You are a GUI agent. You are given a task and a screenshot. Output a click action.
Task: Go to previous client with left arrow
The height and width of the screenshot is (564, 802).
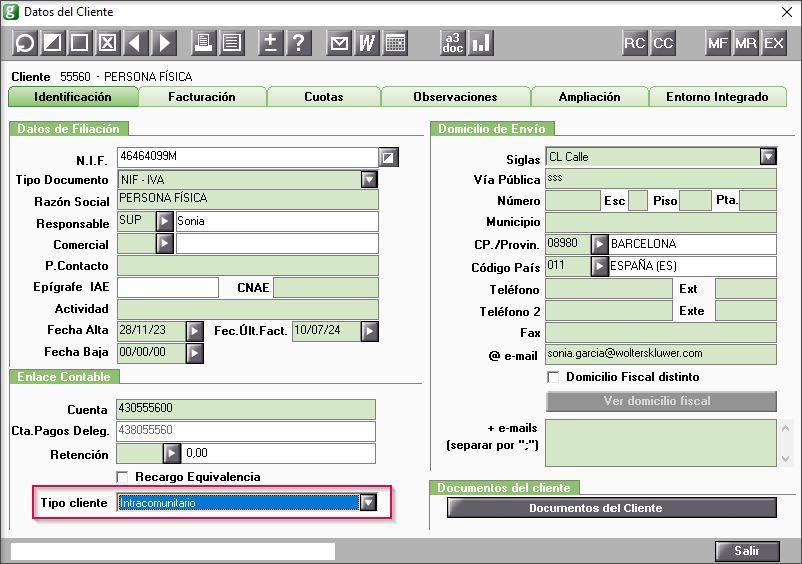pyautogui.click(x=135, y=42)
